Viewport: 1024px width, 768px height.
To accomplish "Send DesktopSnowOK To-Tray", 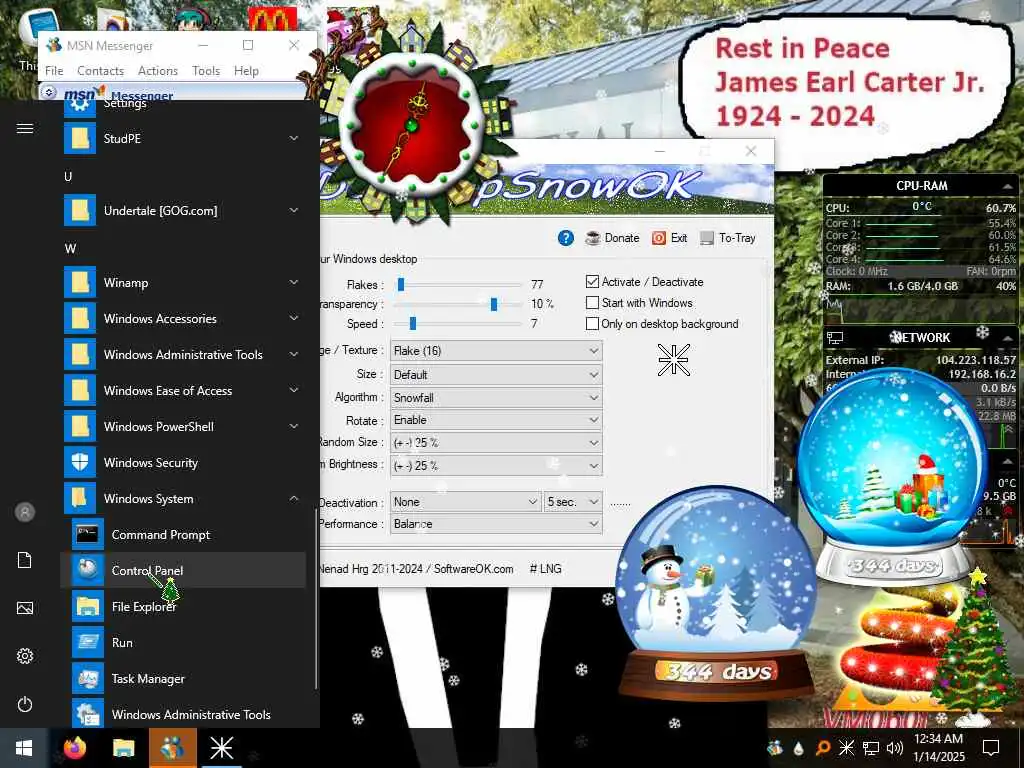I will pyautogui.click(x=728, y=238).
